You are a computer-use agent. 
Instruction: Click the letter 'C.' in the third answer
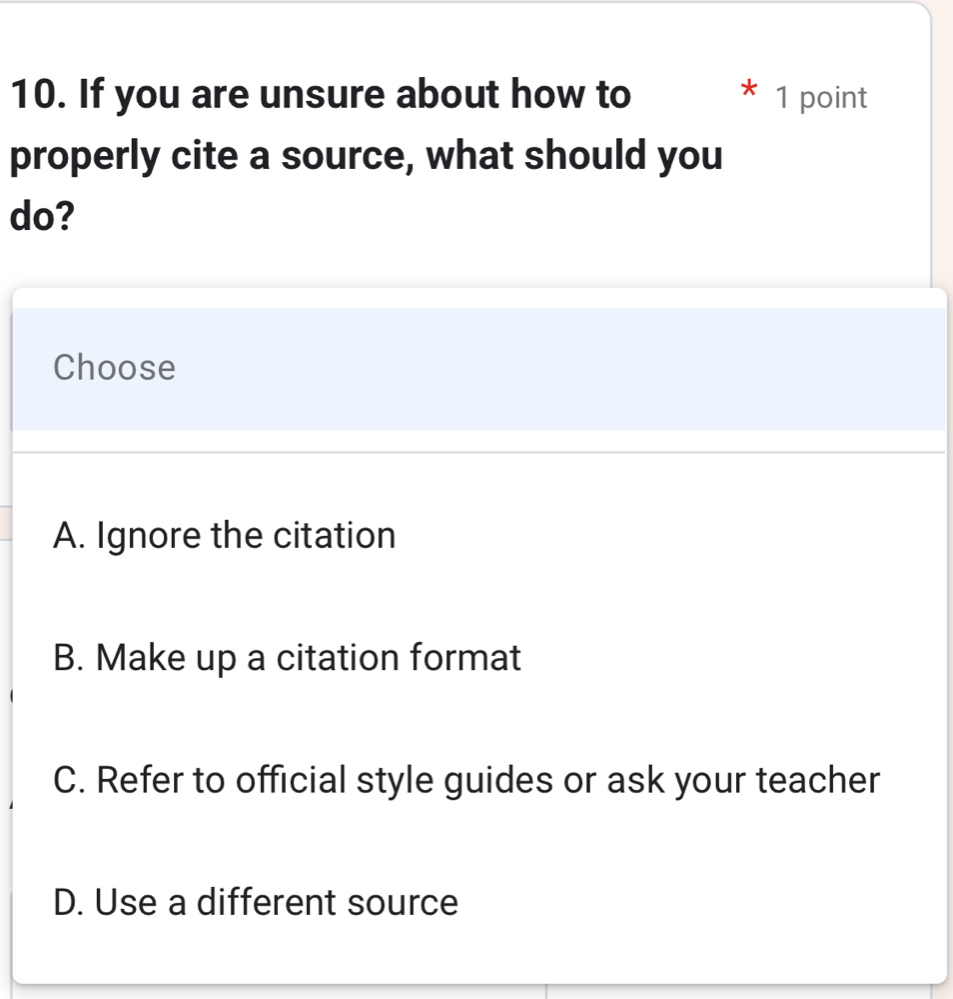click(x=70, y=780)
